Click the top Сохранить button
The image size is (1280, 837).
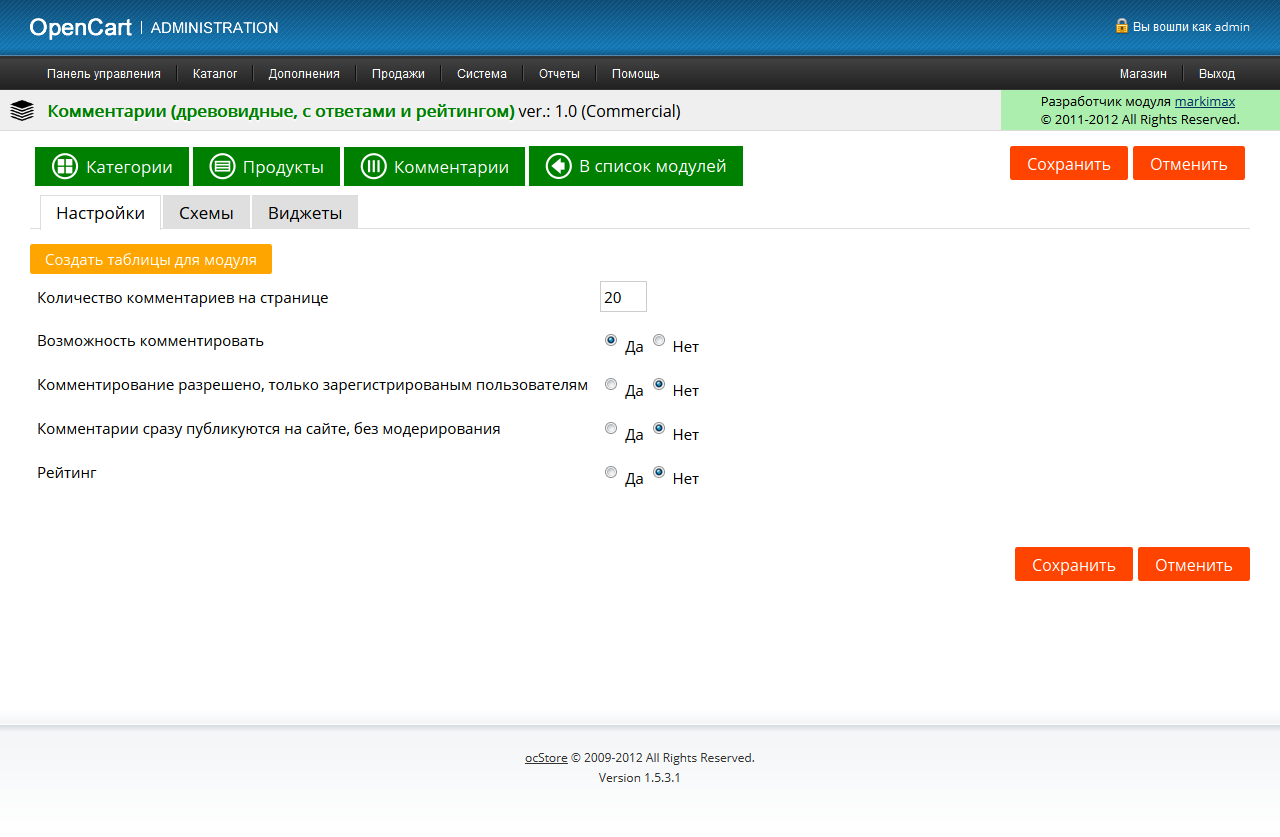pos(1069,164)
